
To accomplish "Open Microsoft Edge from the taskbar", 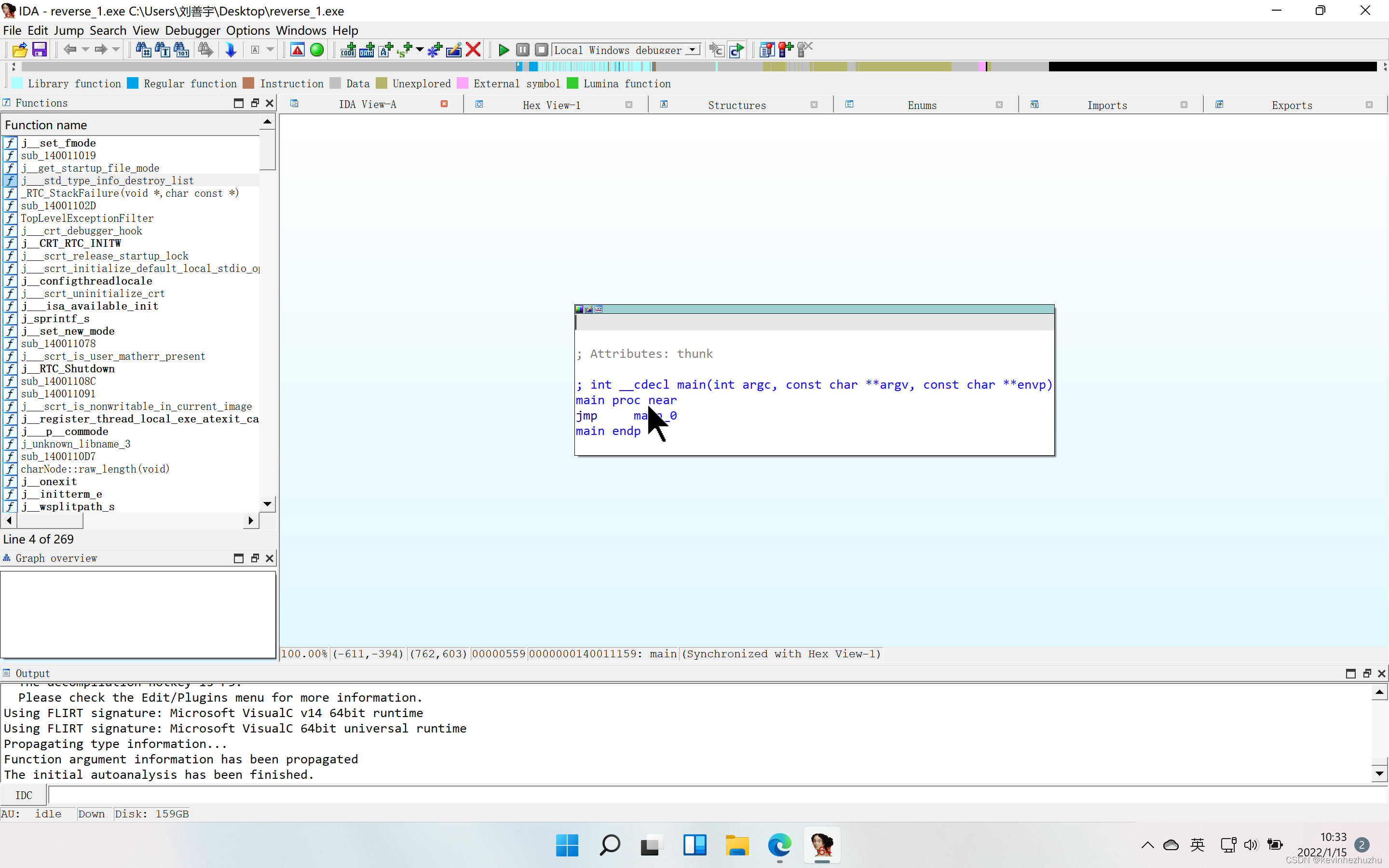I will tap(779, 845).
